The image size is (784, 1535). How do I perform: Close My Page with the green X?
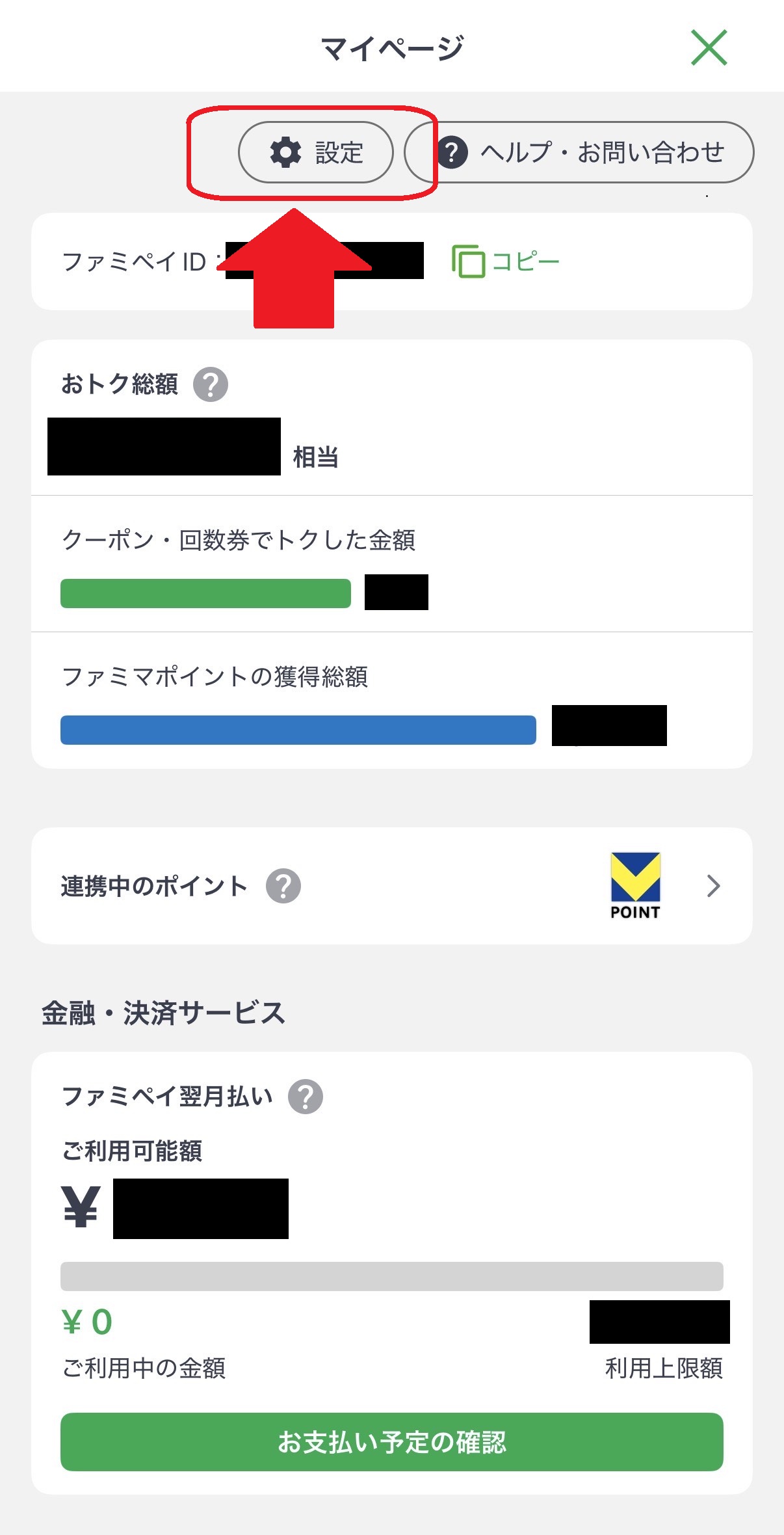coord(709,47)
